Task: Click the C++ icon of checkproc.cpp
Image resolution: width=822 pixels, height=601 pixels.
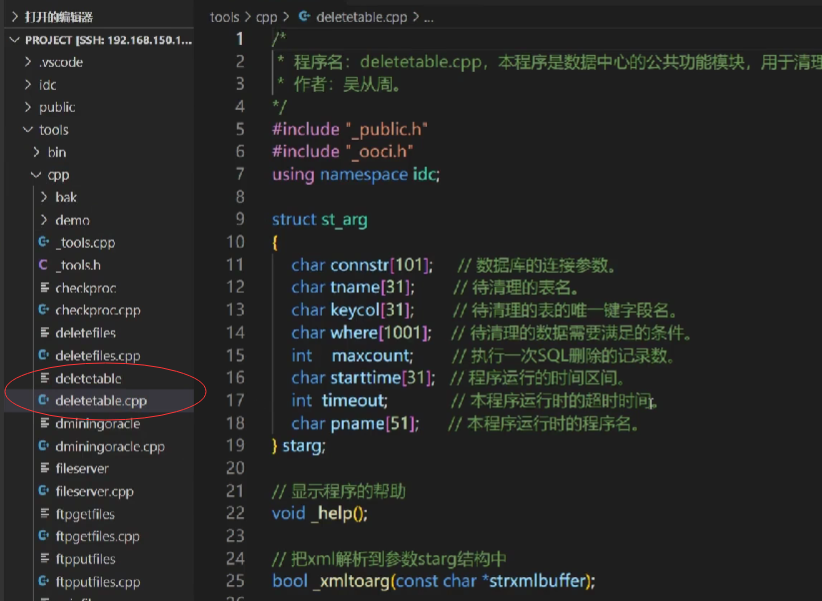Action: tap(44, 310)
